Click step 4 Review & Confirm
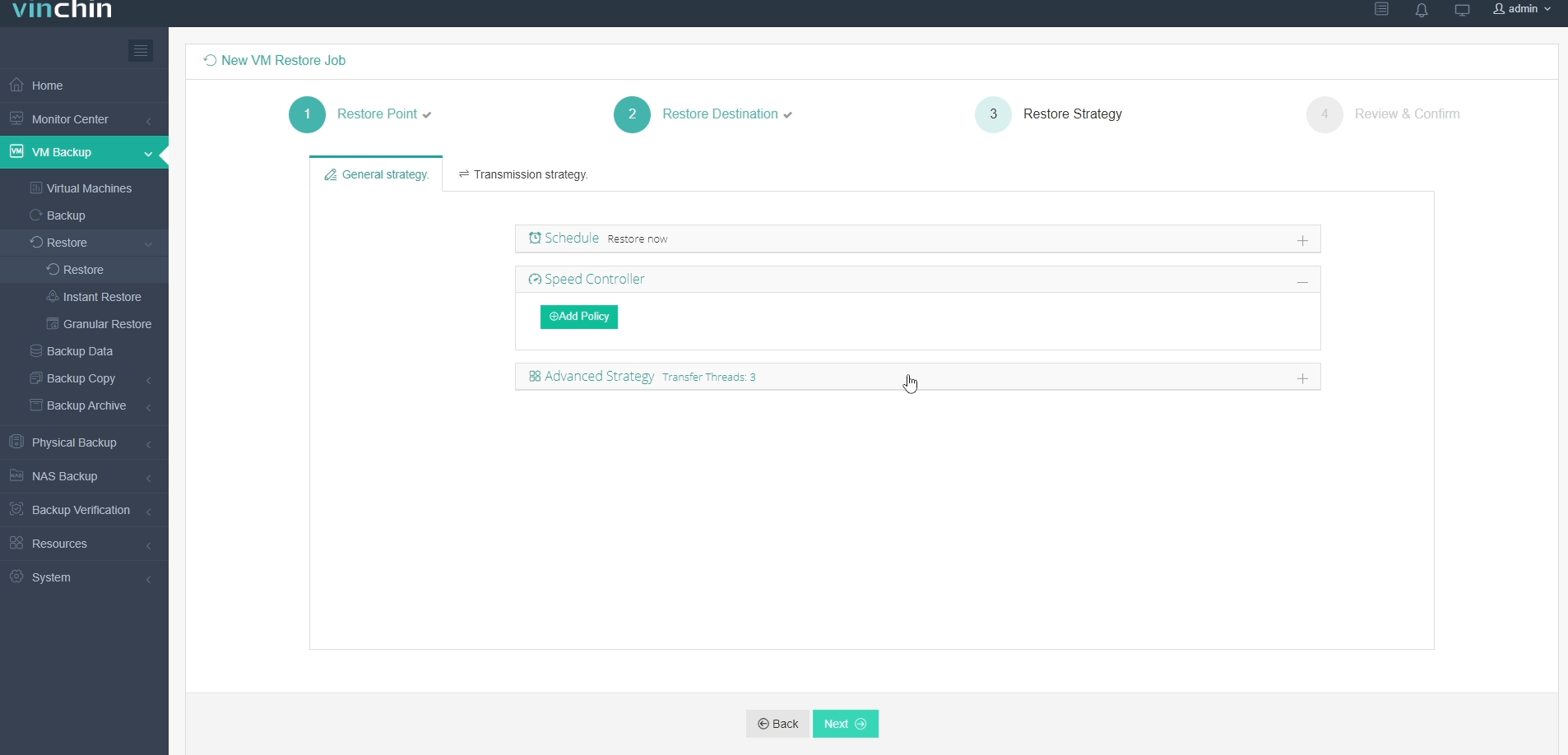Image resolution: width=1568 pixels, height=755 pixels. coord(1384,114)
